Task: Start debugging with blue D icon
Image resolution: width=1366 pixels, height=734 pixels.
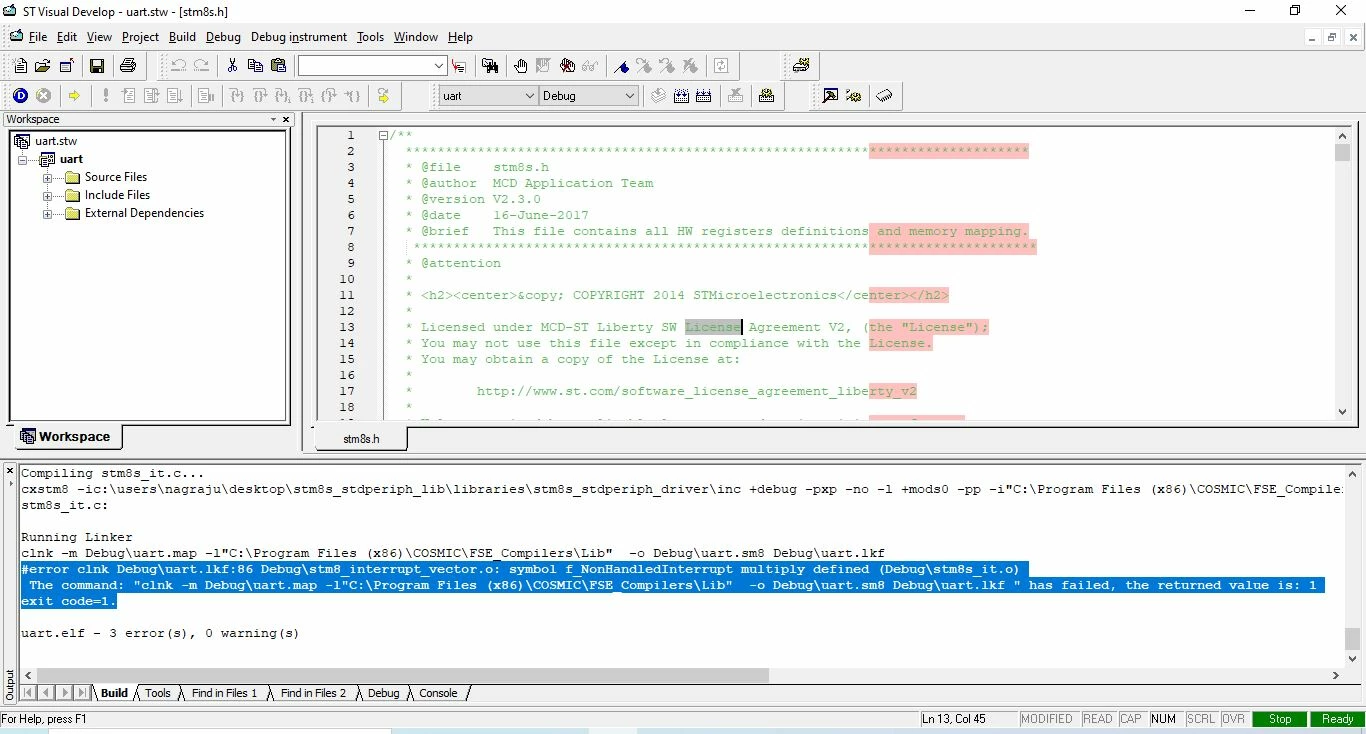Action: point(20,96)
